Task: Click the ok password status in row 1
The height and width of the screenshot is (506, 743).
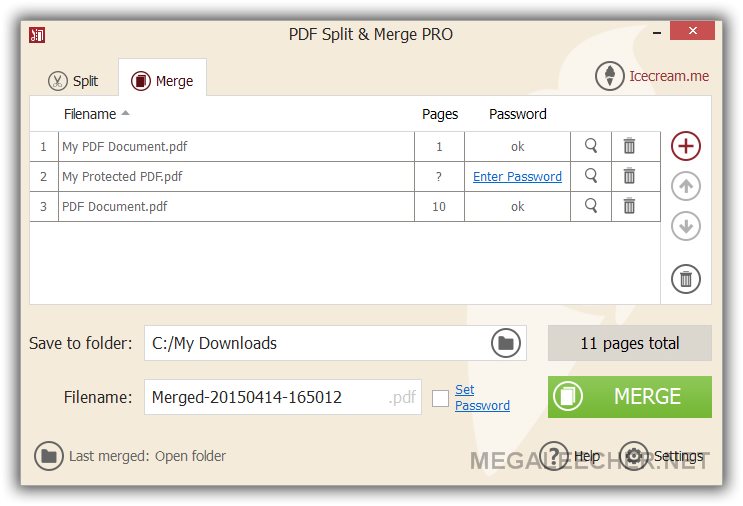Action: click(x=517, y=147)
